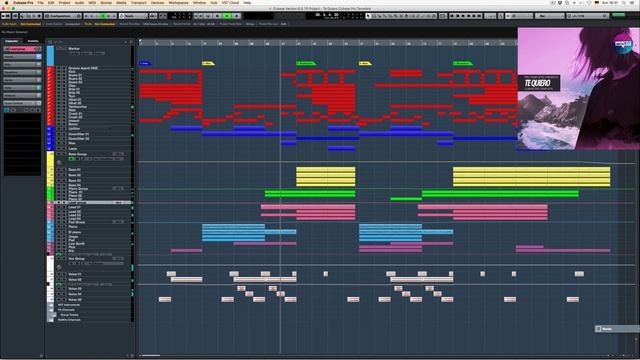The width and height of the screenshot is (640, 360).
Task: Open macOS Notification Center
Action: pos(633,2)
